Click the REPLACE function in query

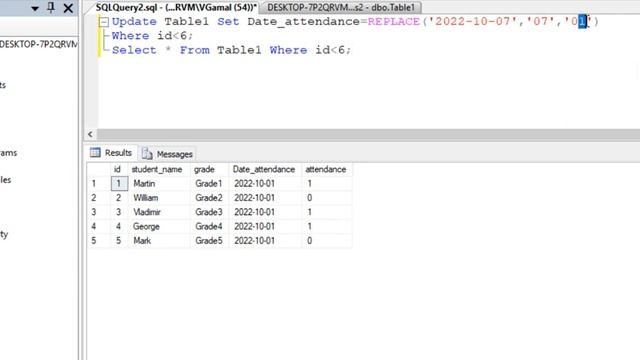(x=393, y=21)
